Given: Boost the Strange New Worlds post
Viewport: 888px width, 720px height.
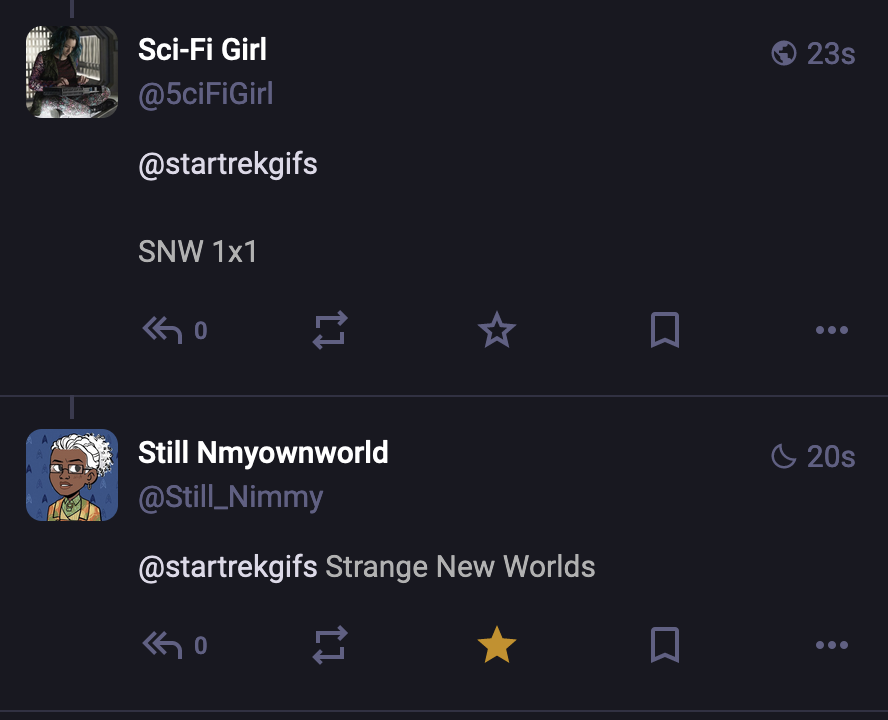Looking at the screenshot, I should pos(330,645).
